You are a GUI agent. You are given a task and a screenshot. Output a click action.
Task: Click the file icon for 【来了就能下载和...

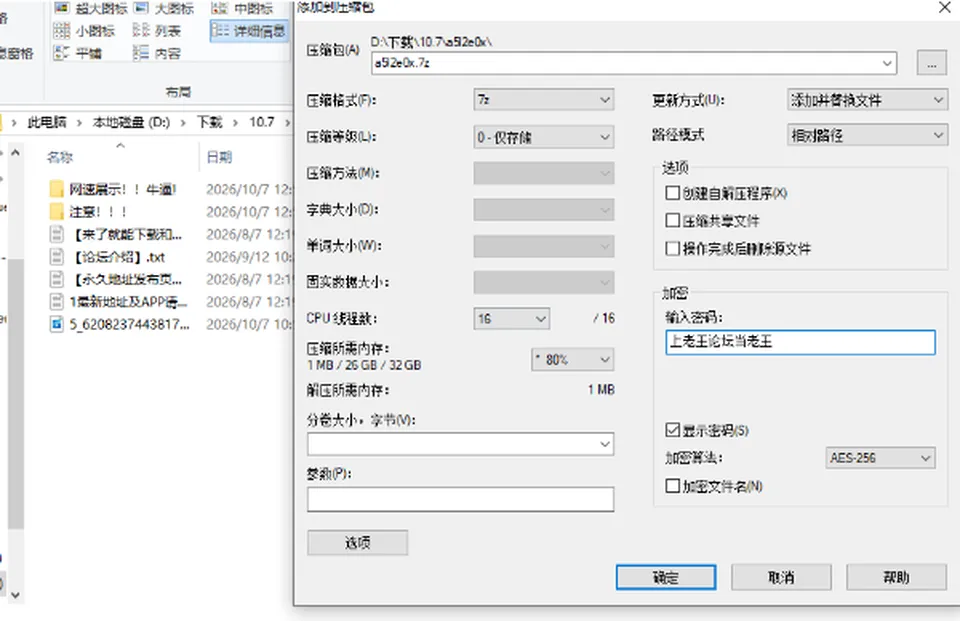click(x=56, y=234)
